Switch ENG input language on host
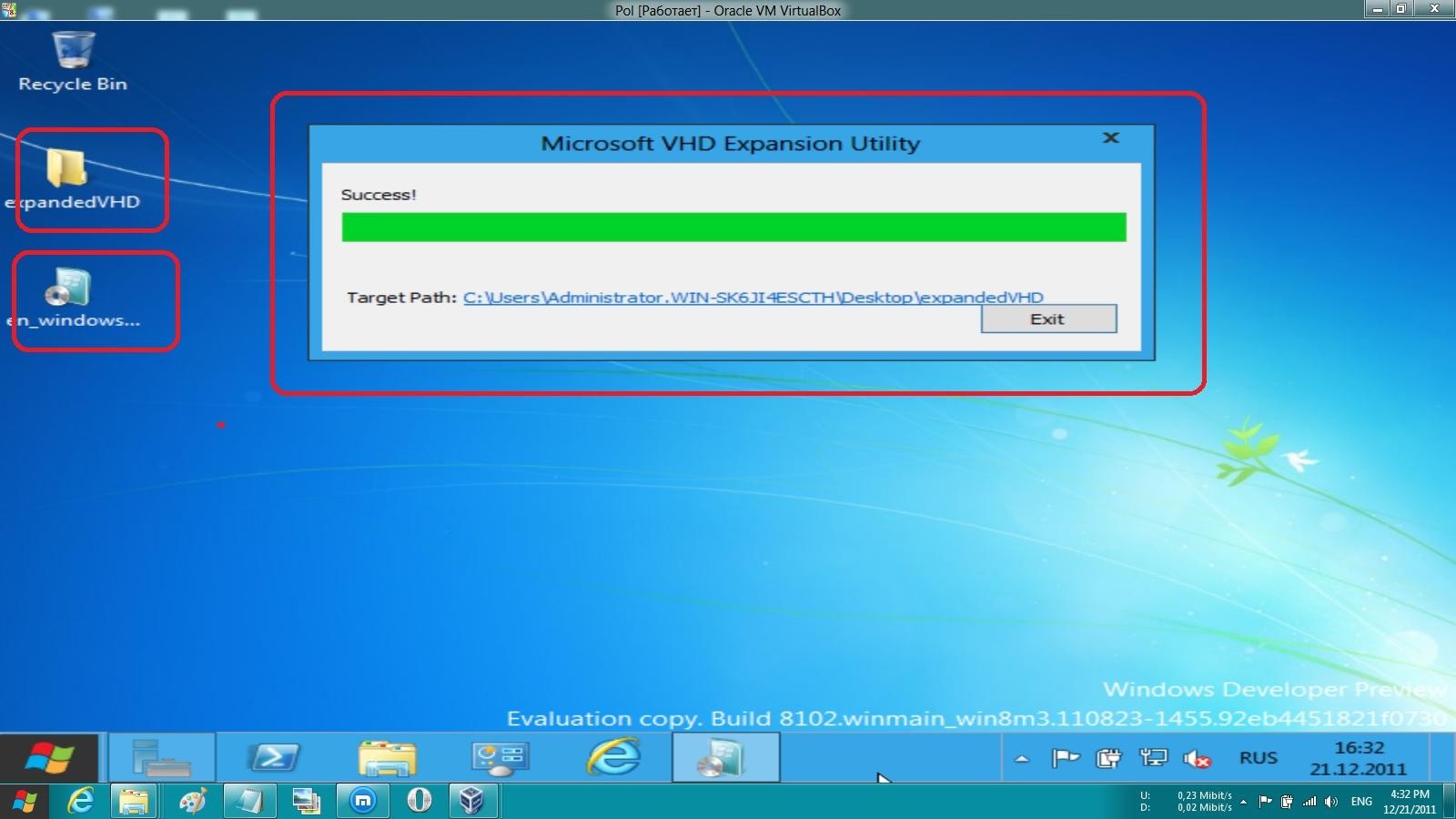Image resolution: width=1456 pixels, height=819 pixels. coord(1361,802)
